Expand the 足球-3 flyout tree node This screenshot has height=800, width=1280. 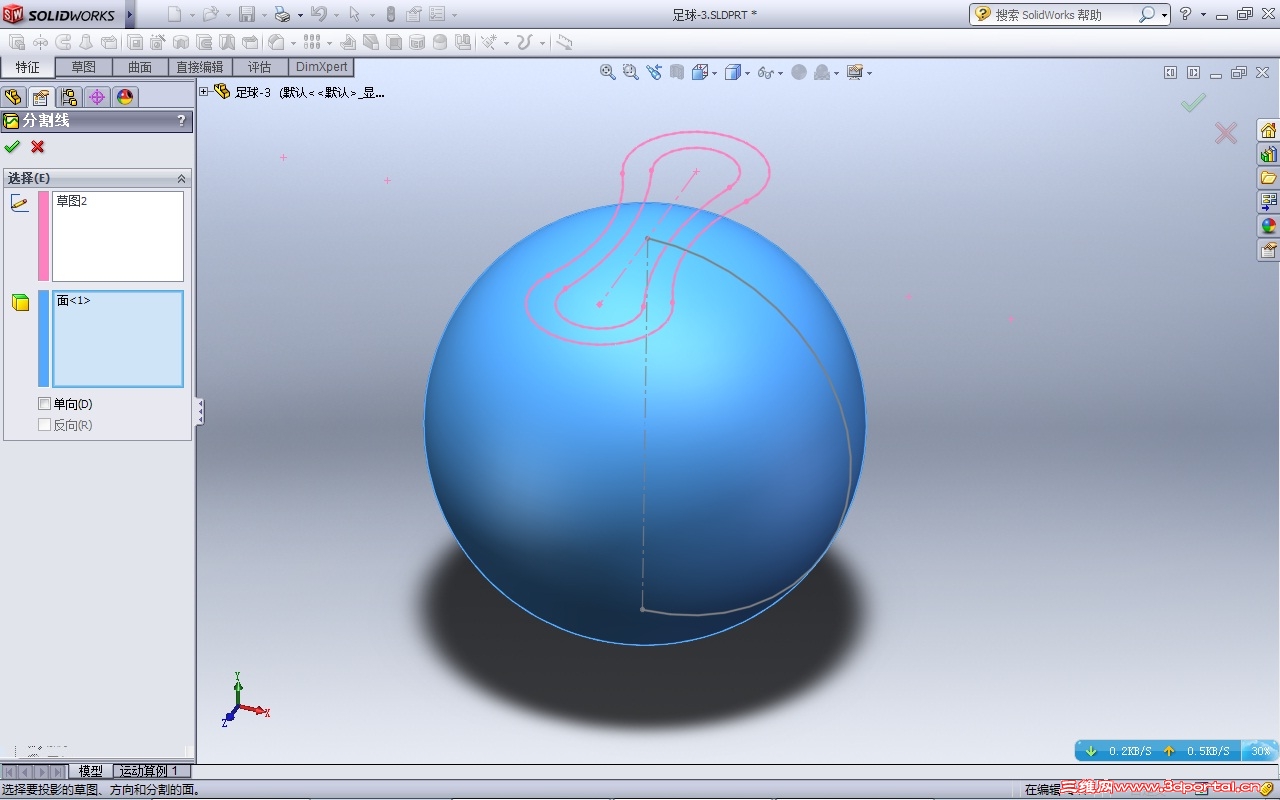pyautogui.click(x=204, y=92)
